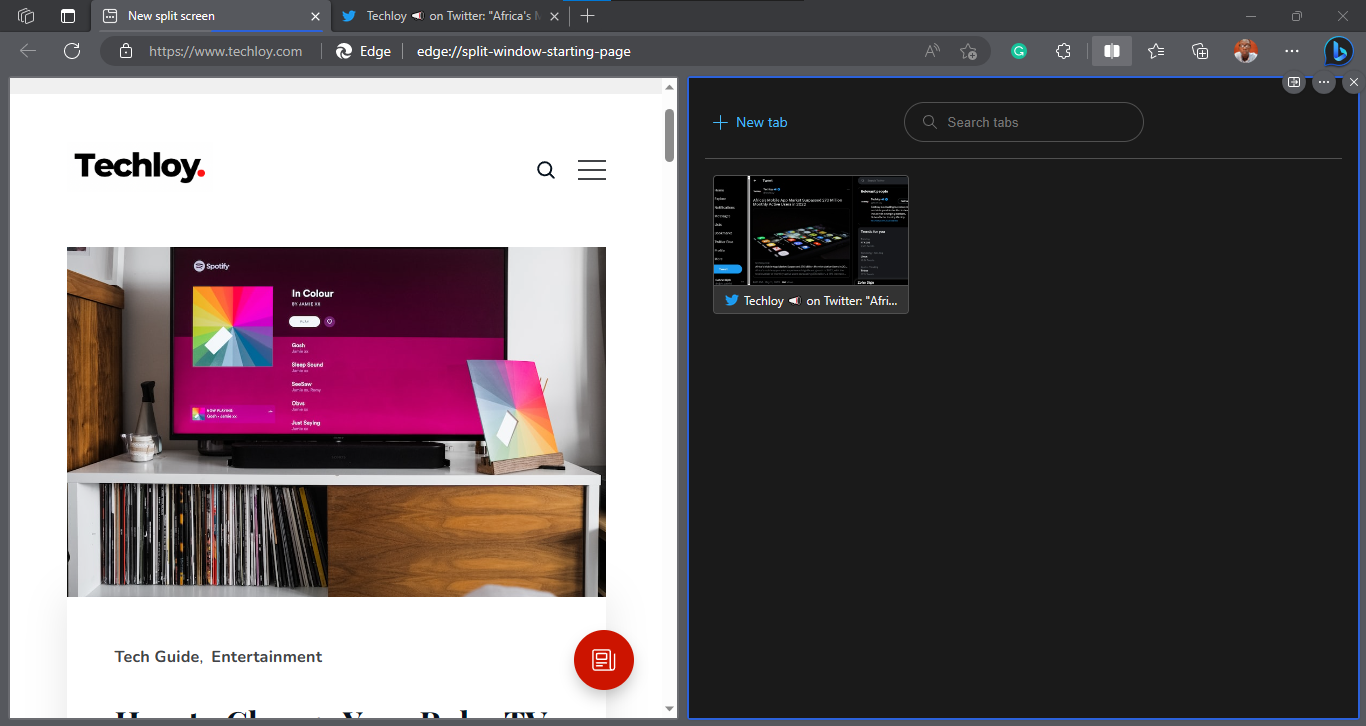Open the Extensions puzzle icon
The height and width of the screenshot is (726, 1366).
(1063, 51)
